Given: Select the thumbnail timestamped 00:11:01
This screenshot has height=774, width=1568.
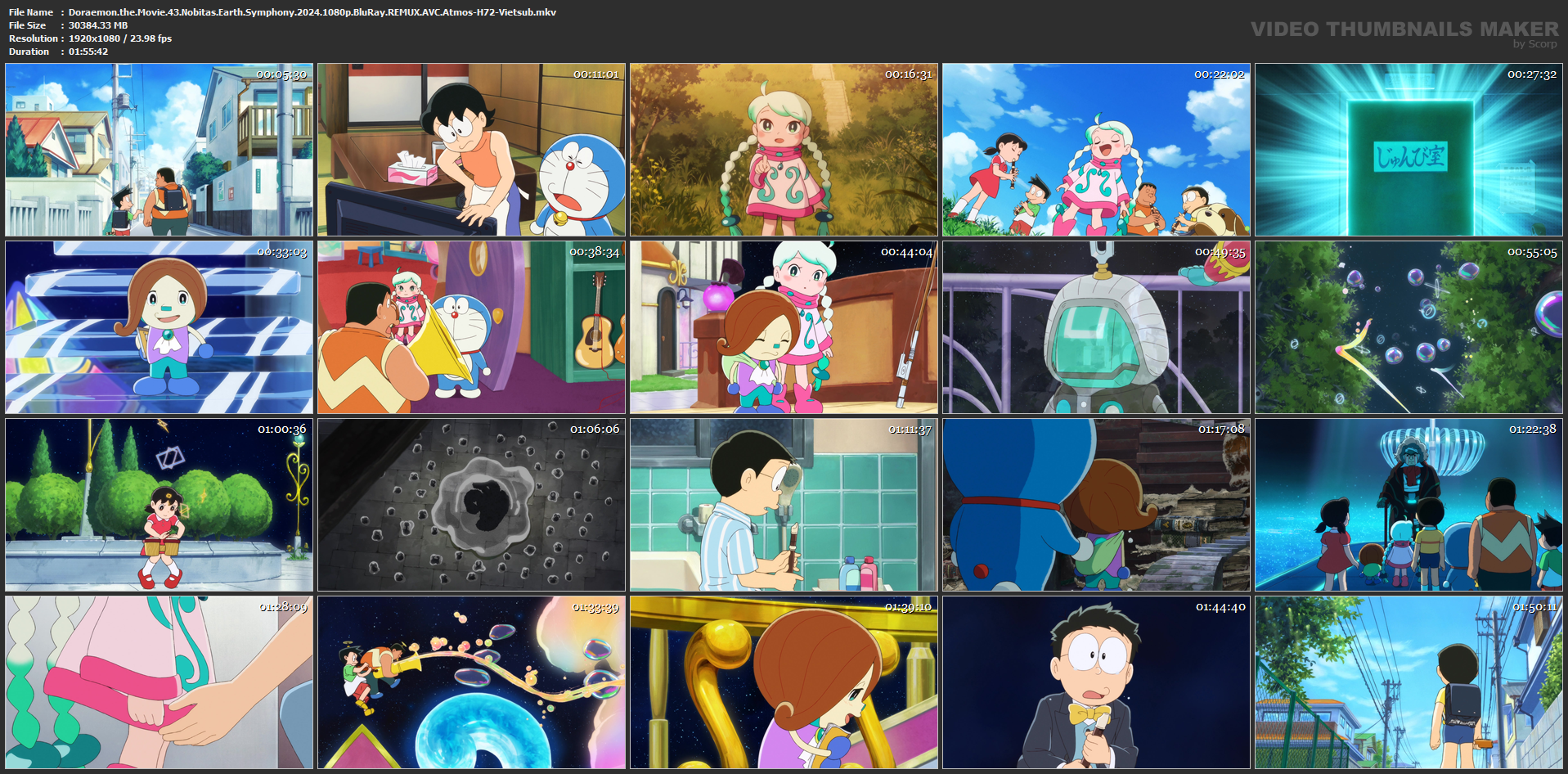Looking at the screenshot, I should pos(472,150).
